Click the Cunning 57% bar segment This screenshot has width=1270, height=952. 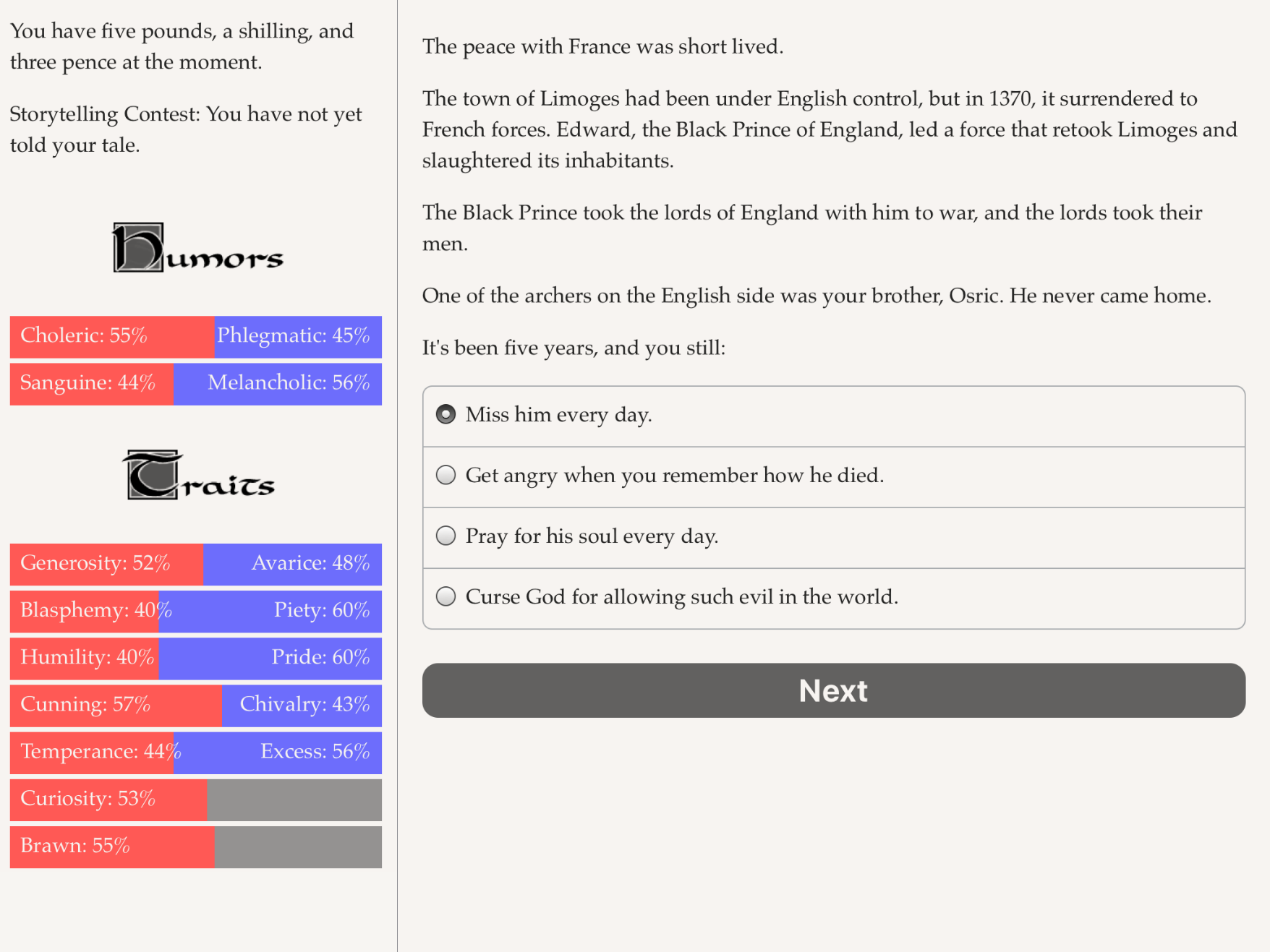[x=116, y=706]
